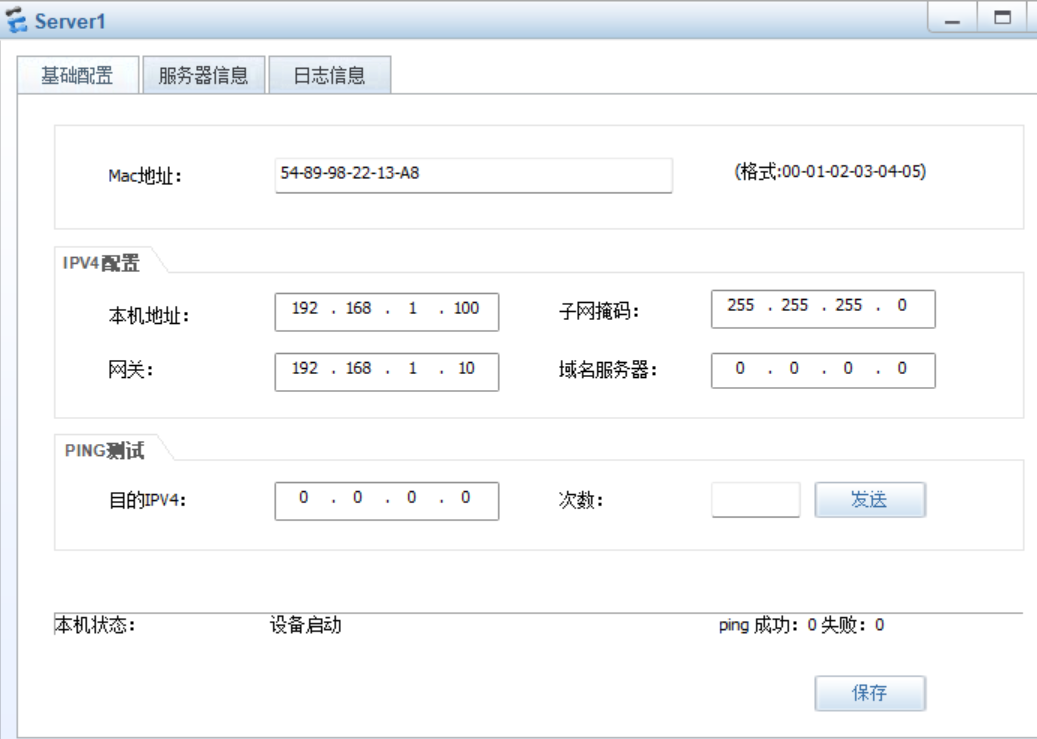This screenshot has height=739, width=1037.
Task: Click the PING测试 group label
Action: [104, 451]
